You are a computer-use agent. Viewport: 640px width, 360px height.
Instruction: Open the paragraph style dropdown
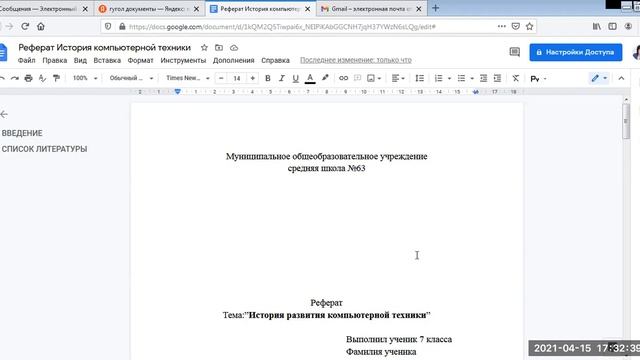tap(131, 78)
